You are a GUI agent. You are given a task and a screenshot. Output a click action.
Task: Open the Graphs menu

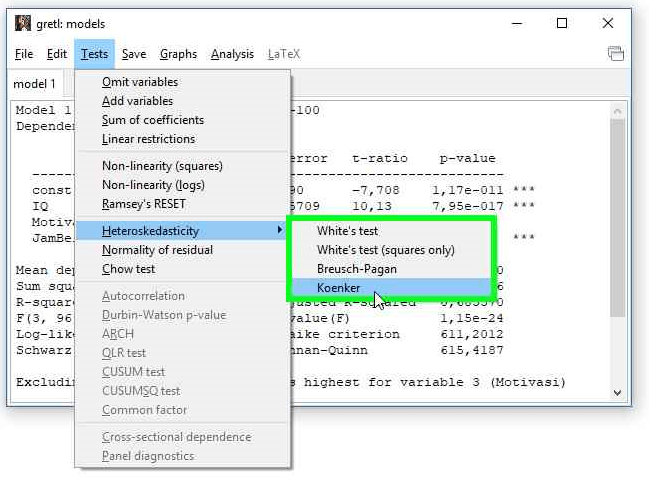pyautogui.click(x=178, y=54)
